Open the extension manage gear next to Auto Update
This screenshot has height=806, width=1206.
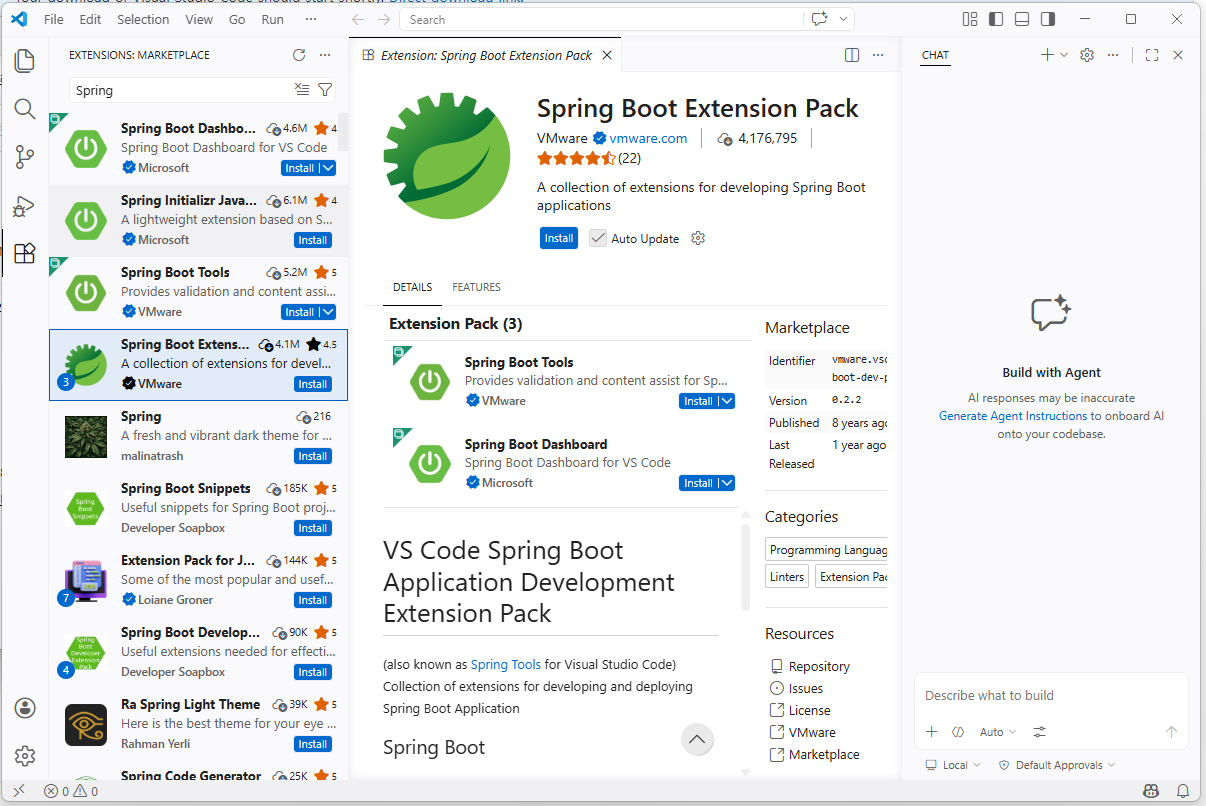point(699,238)
